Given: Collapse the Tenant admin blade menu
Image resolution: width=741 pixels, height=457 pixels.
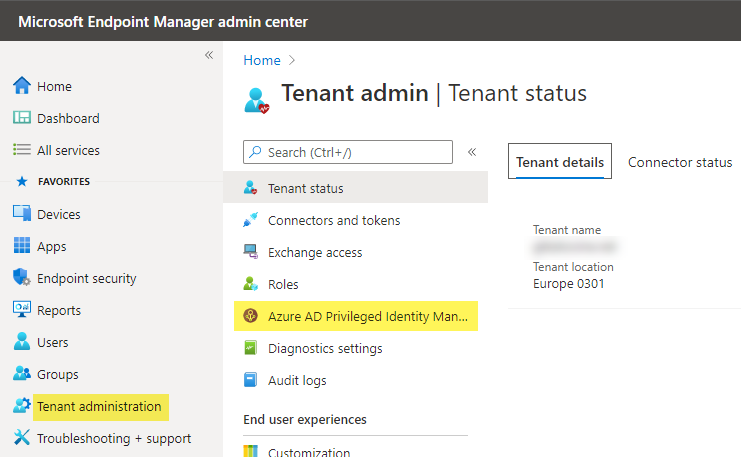Looking at the screenshot, I should click(x=472, y=152).
